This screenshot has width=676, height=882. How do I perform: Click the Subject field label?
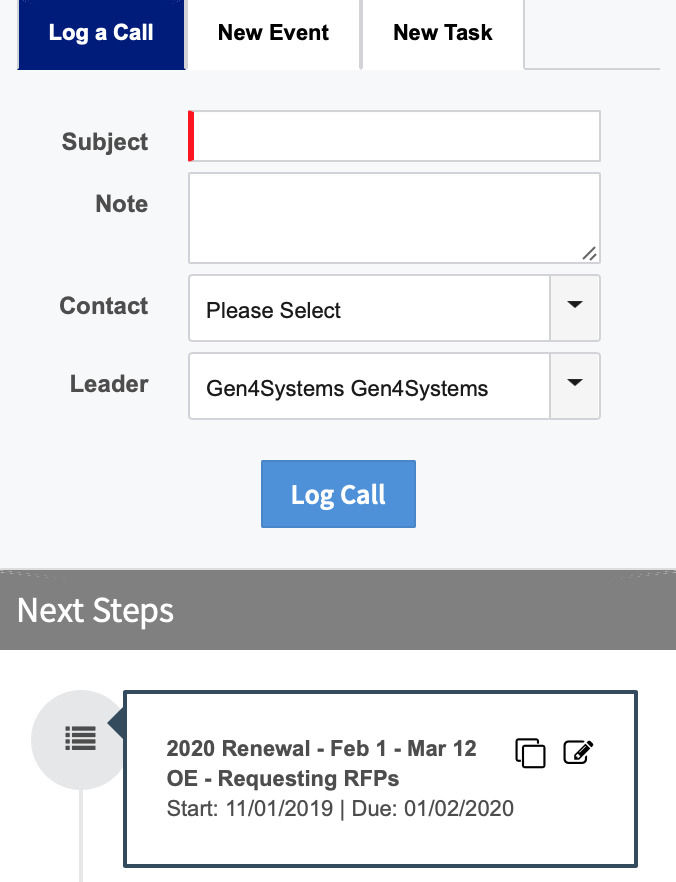click(x=105, y=142)
